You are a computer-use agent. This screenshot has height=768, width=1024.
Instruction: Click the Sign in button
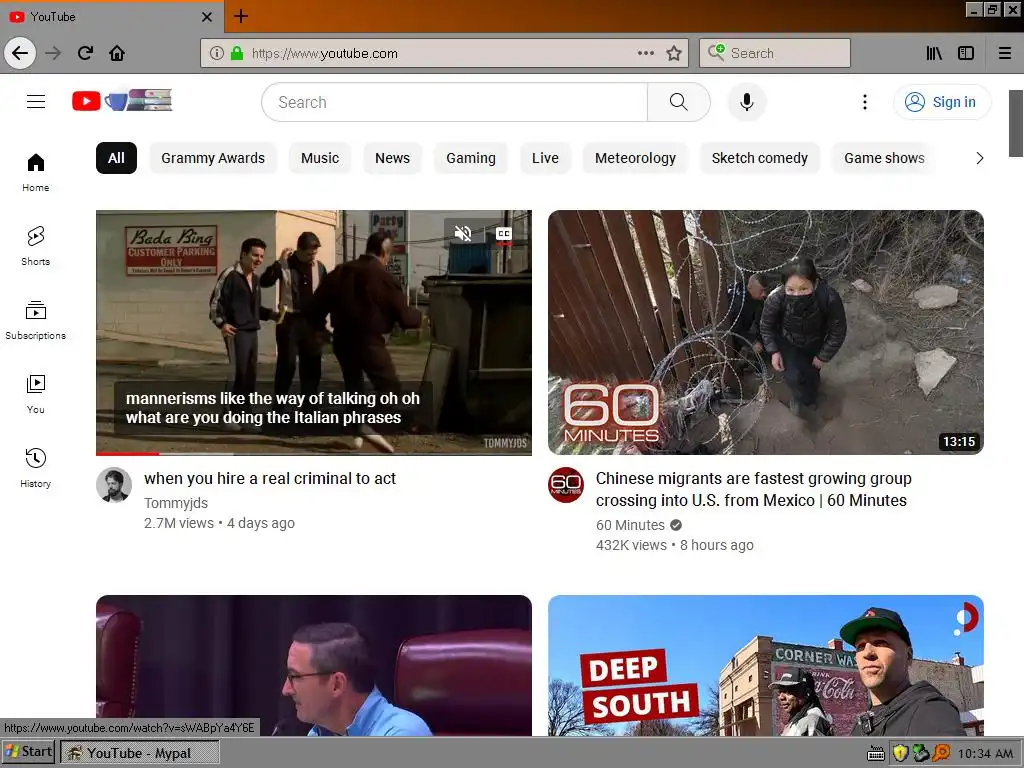click(942, 102)
